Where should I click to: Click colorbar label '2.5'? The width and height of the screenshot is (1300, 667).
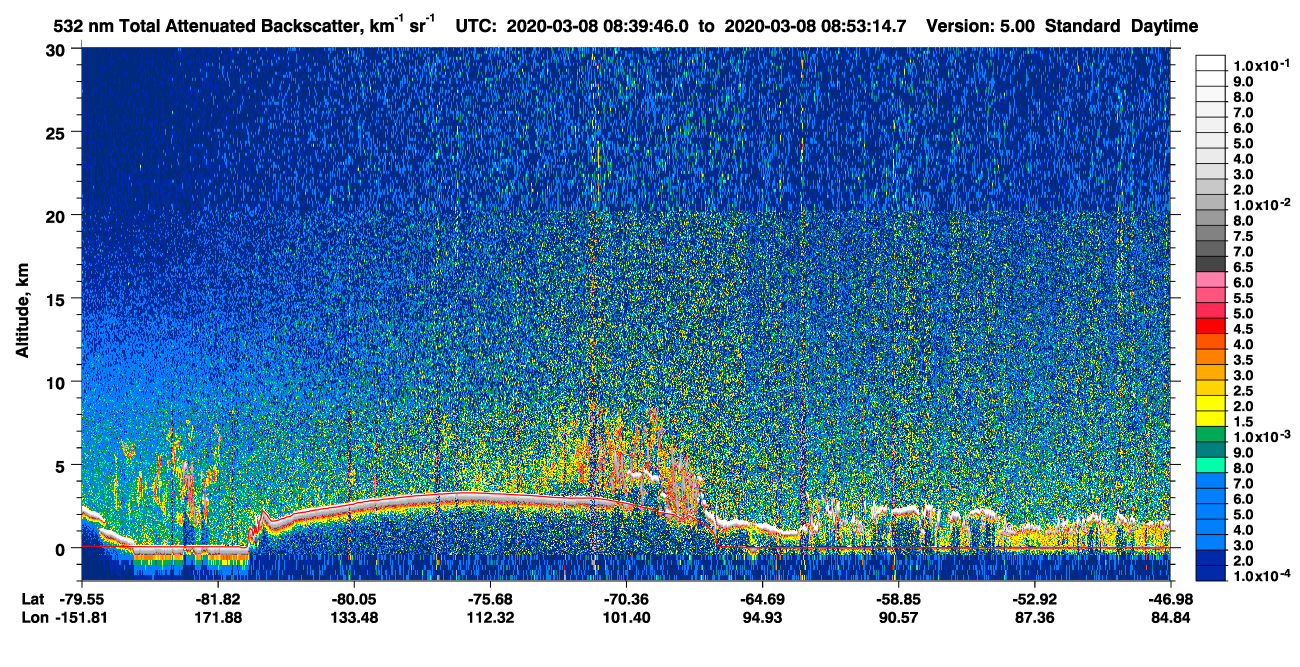1243,390
